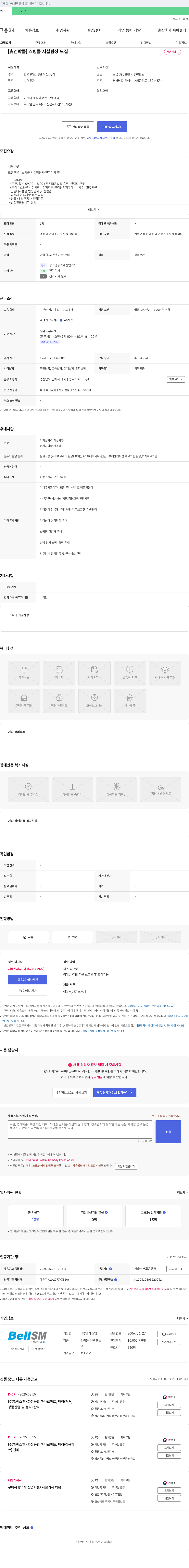Switch to the 복리후생 section tab
Viewport: 189px width, 1568px height.
point(111,43)
